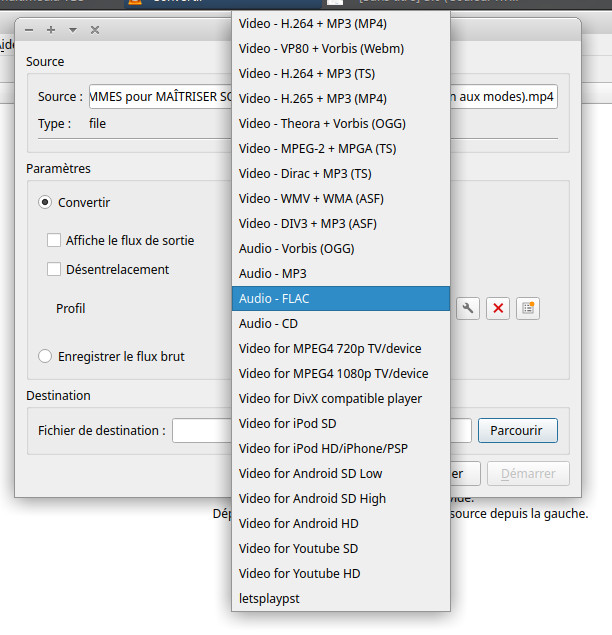Enable Affiche le flux de sortie
Viewport: 612px width, 635px height.
coord(54,240)
